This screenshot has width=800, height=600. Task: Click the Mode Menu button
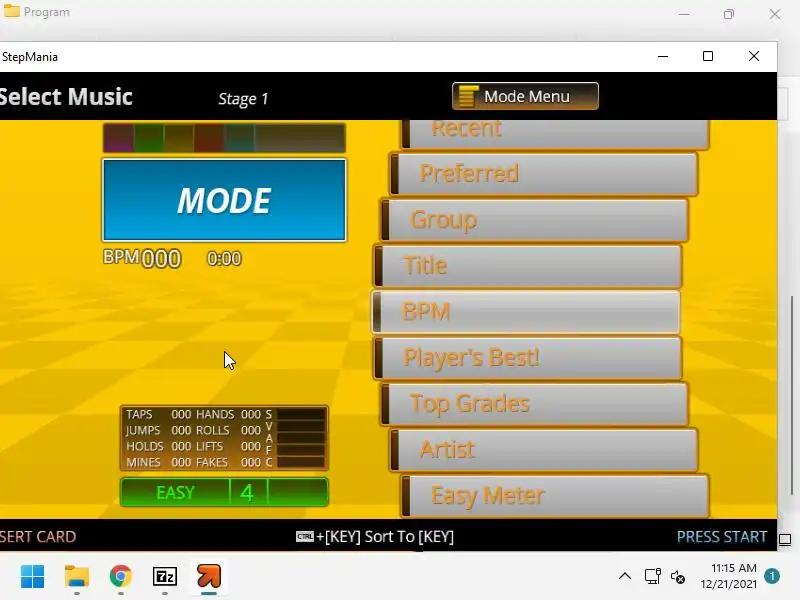(525, 96)
